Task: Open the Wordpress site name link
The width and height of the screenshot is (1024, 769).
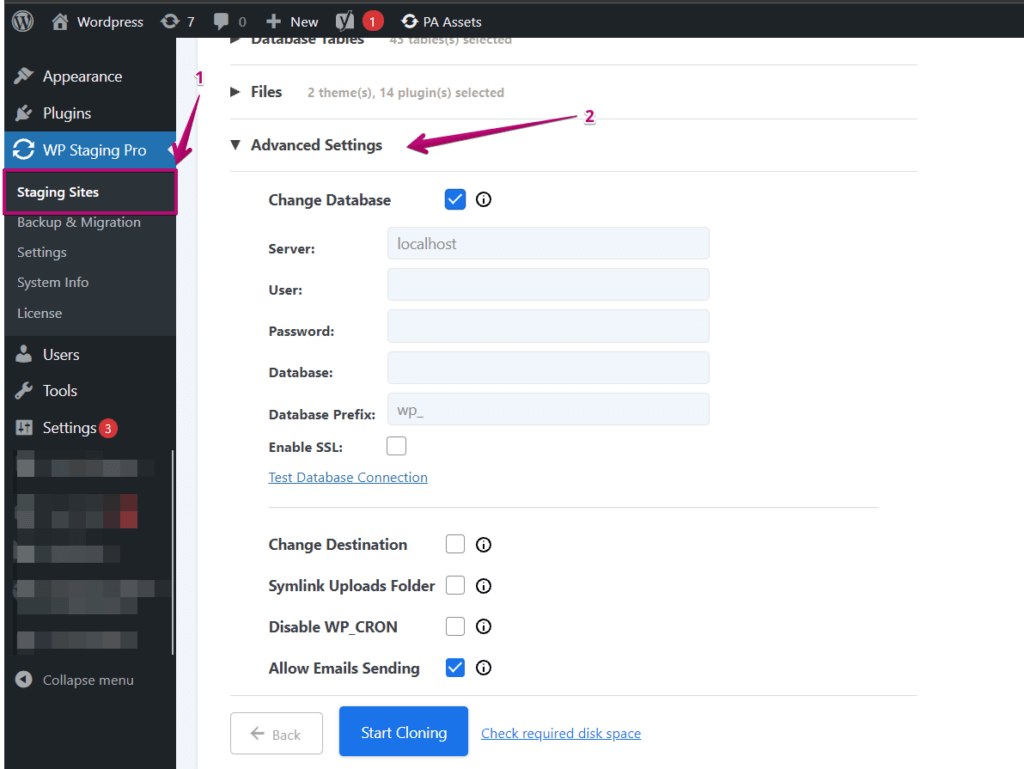Action: click(110, 22)
